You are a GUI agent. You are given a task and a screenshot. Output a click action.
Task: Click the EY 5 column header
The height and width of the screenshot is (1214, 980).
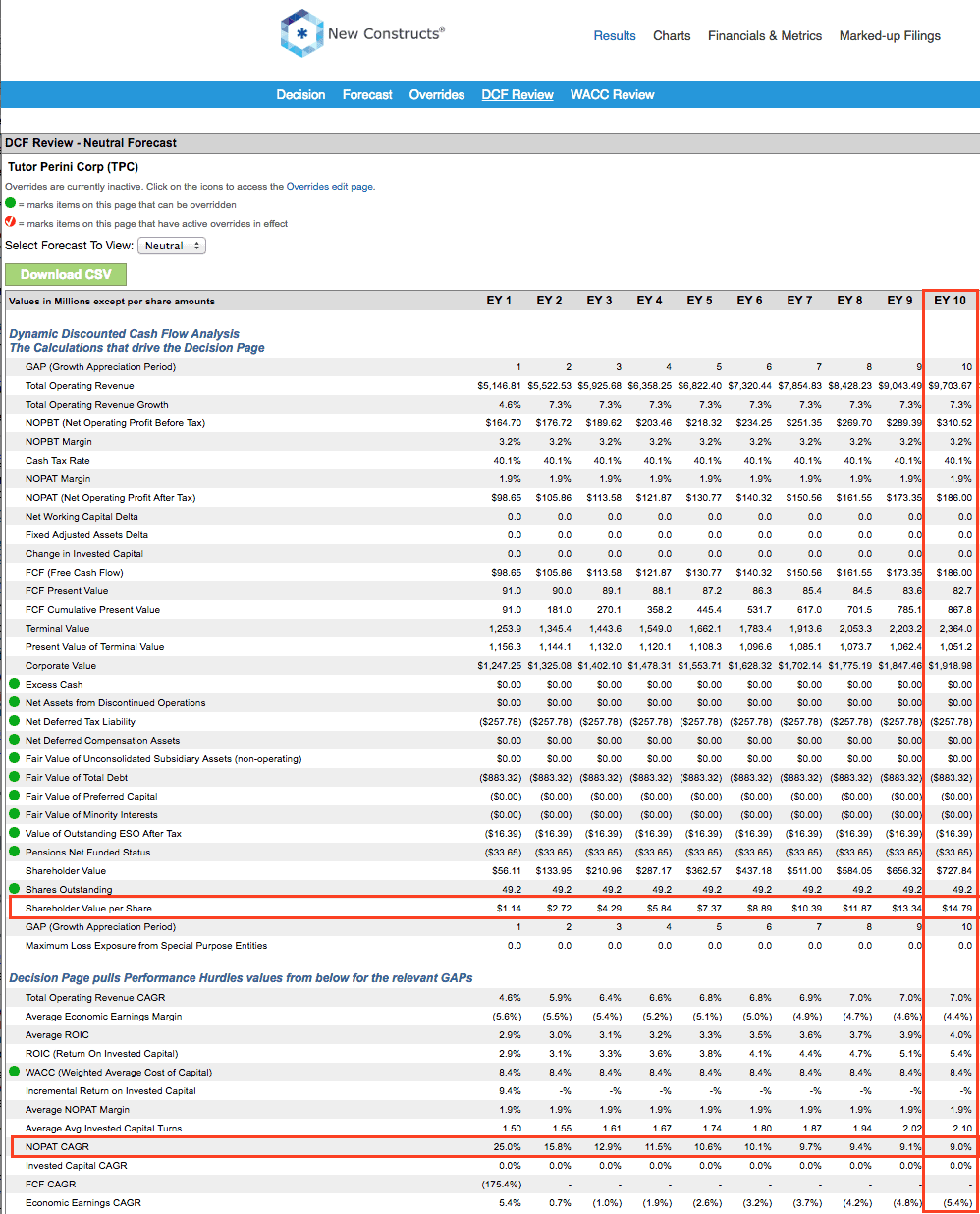click(699, 300)
